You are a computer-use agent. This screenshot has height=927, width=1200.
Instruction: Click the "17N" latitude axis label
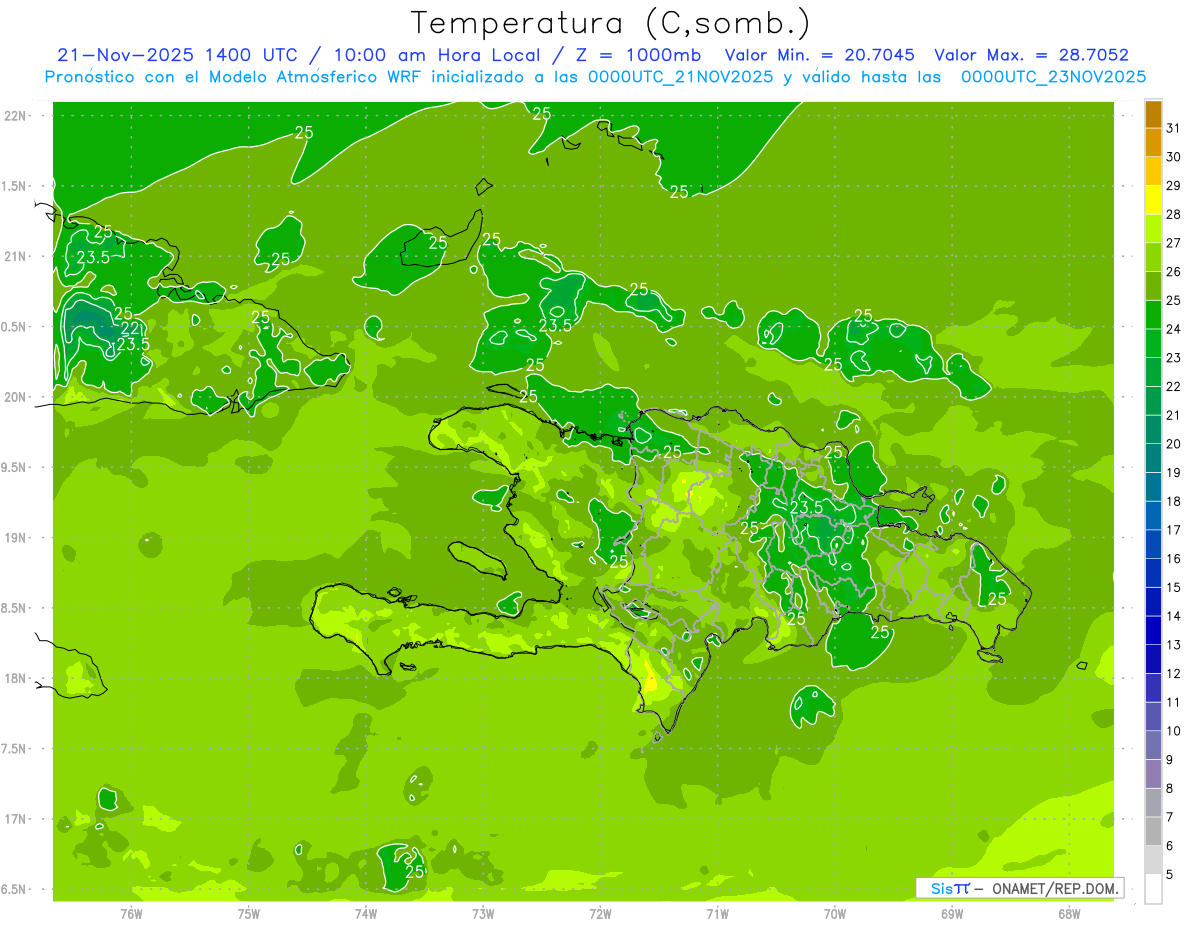15,819
